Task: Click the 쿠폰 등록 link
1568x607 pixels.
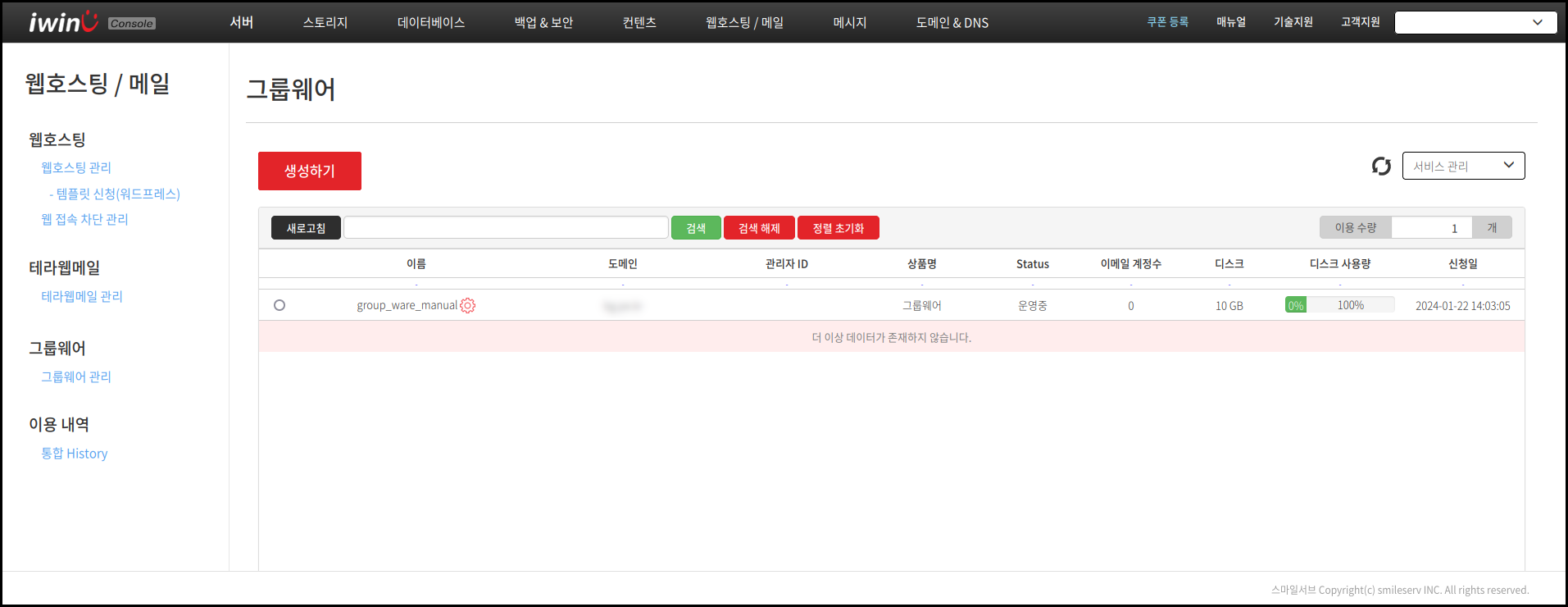Action: [x=1167, y=22]
